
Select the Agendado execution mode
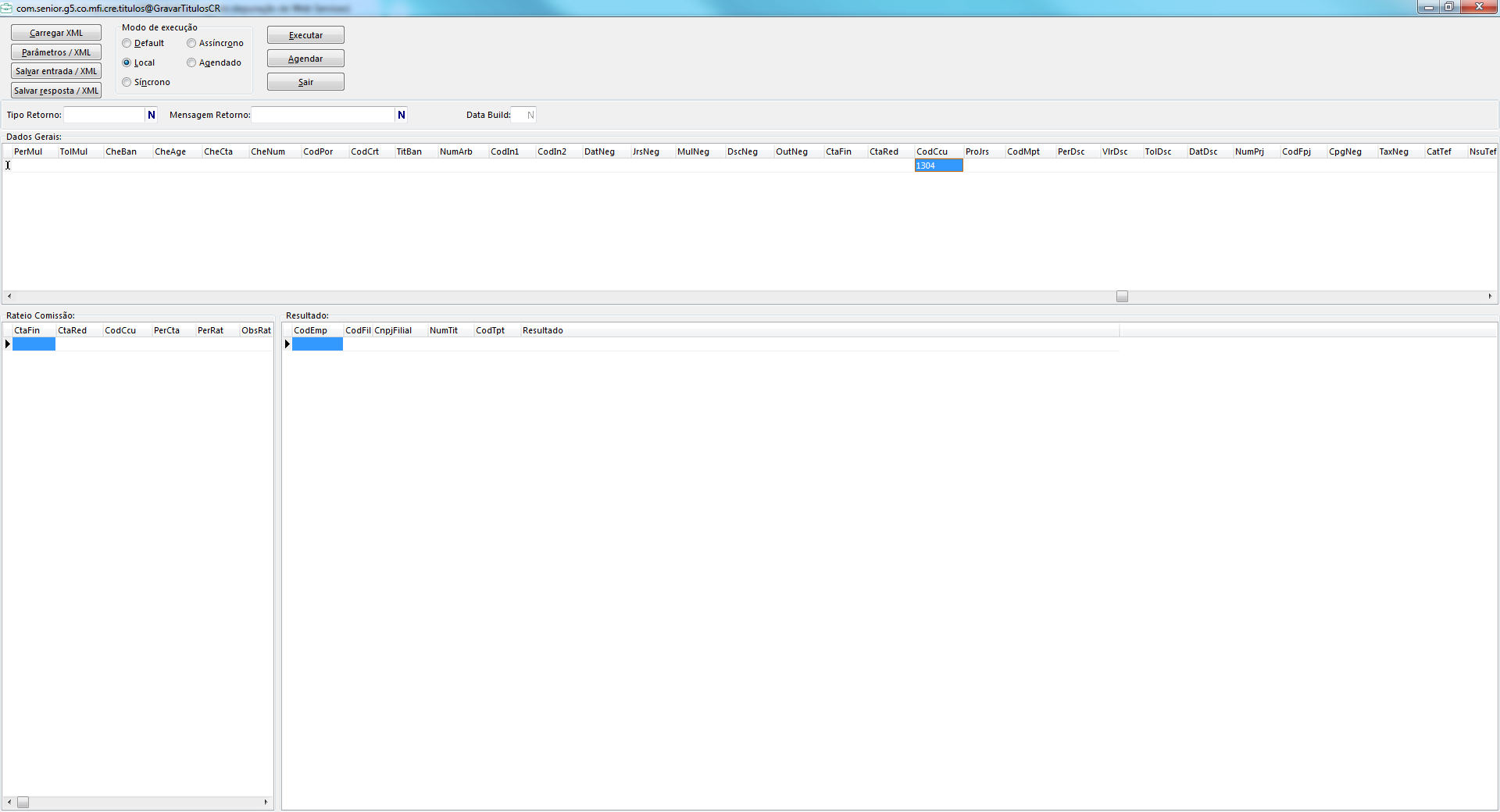(191, 63)
